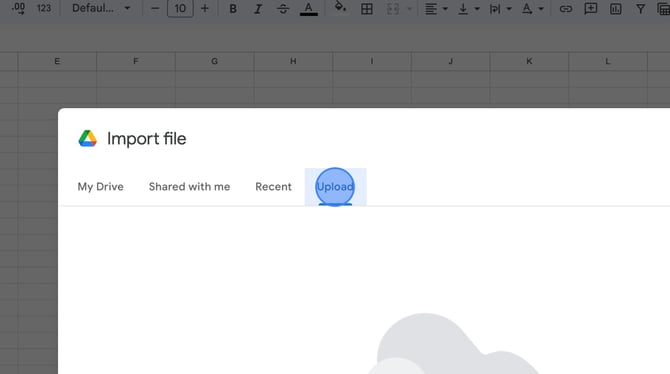Select column F header
Viewport: 670px width, 374px height.
pyautogui.click(x=136, y=61)
